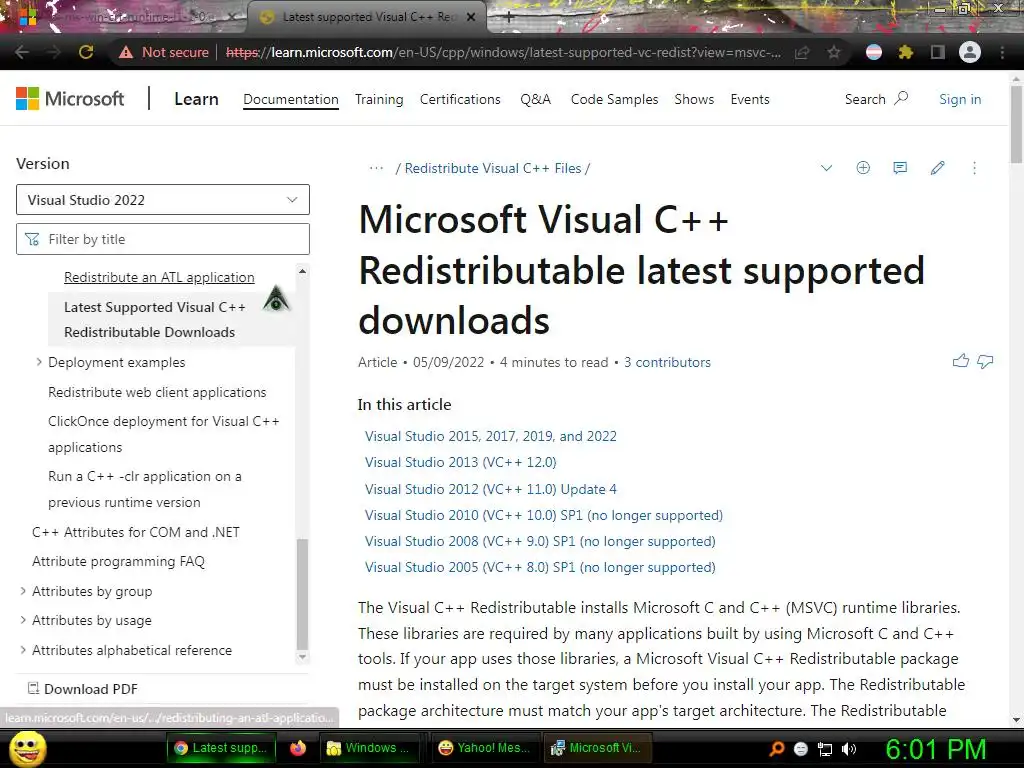Expand Attributes alphabetical reference node

click(x=23, y=650)
